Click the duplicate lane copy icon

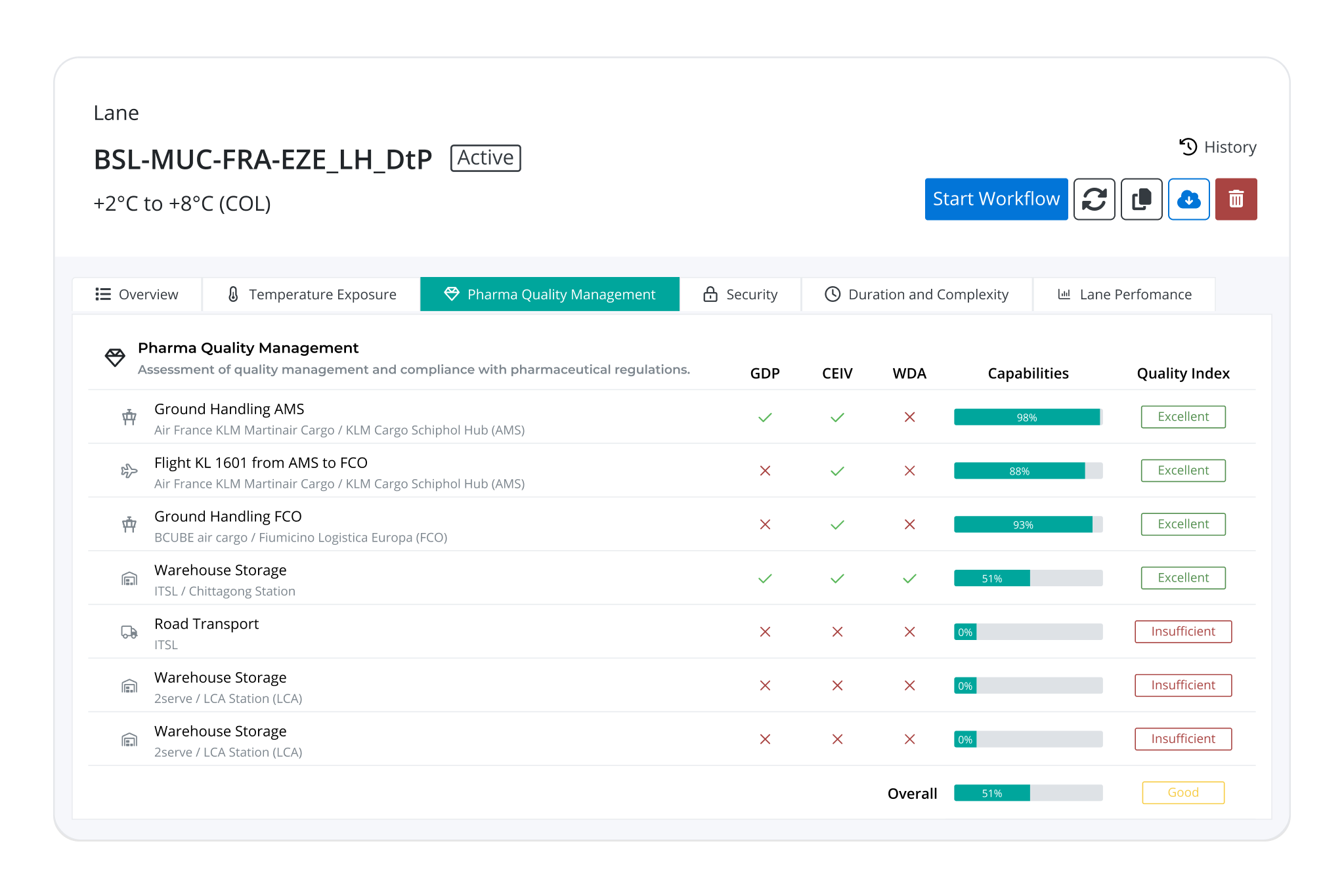click(x=1141, y=199)
